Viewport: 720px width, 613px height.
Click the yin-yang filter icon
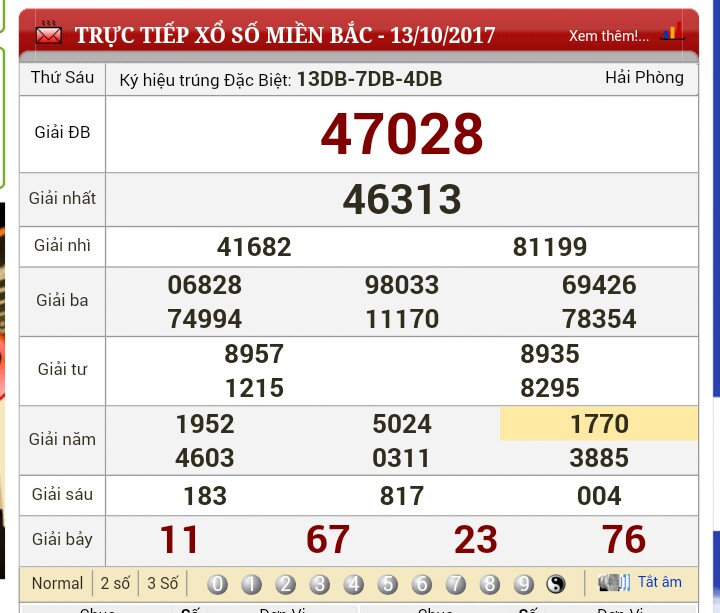click(x=557, y=584)
